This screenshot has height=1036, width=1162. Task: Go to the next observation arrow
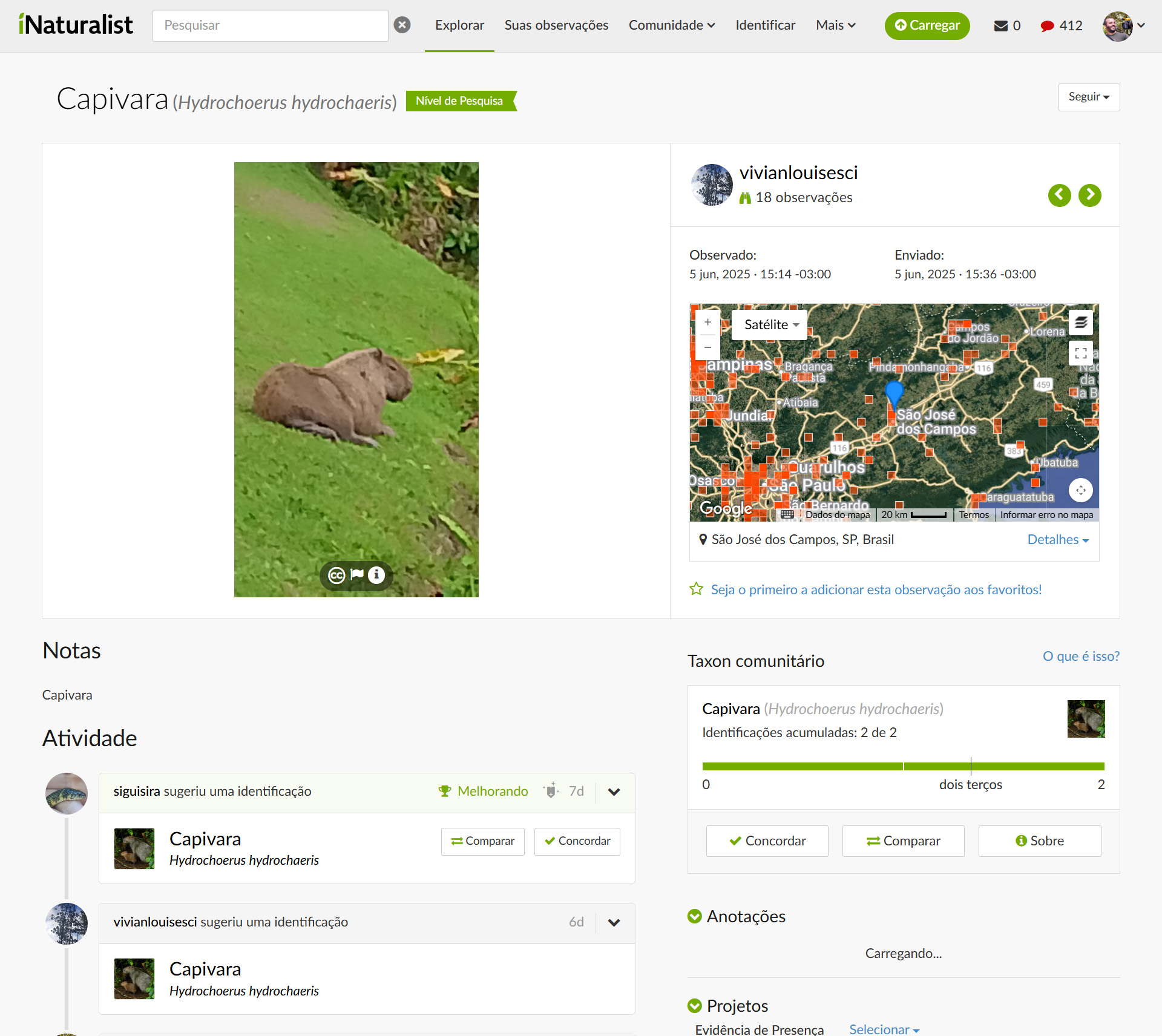[x=1089, y=195]
